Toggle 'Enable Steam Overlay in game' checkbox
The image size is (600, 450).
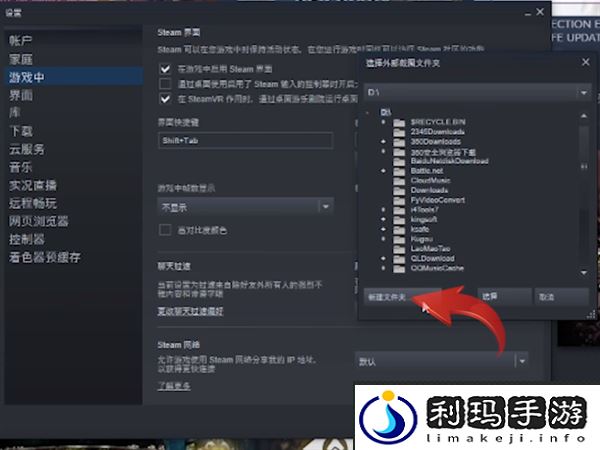pos(165,69)
